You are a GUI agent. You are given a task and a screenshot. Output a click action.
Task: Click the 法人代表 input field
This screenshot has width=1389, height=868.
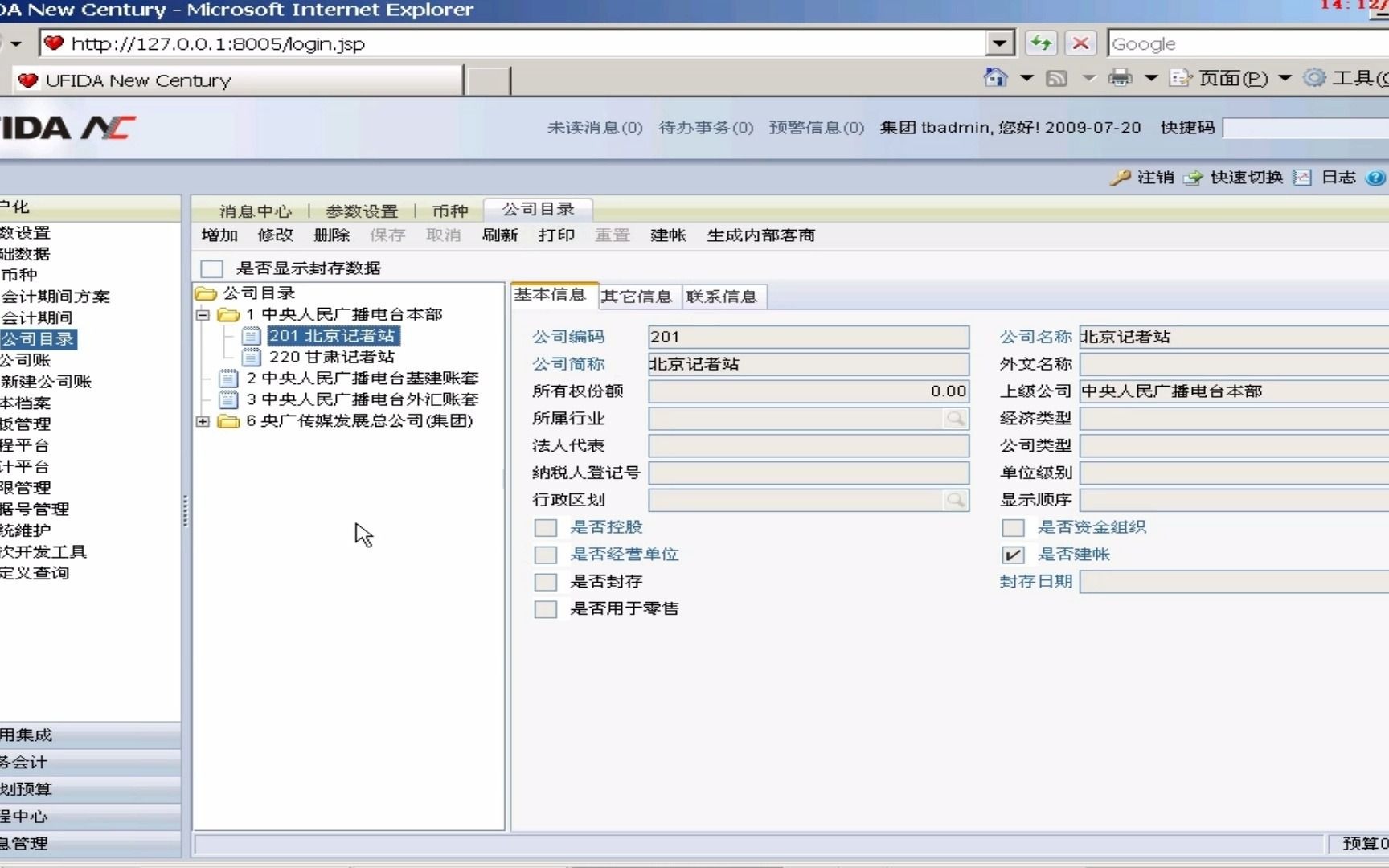tap(809, 446)
